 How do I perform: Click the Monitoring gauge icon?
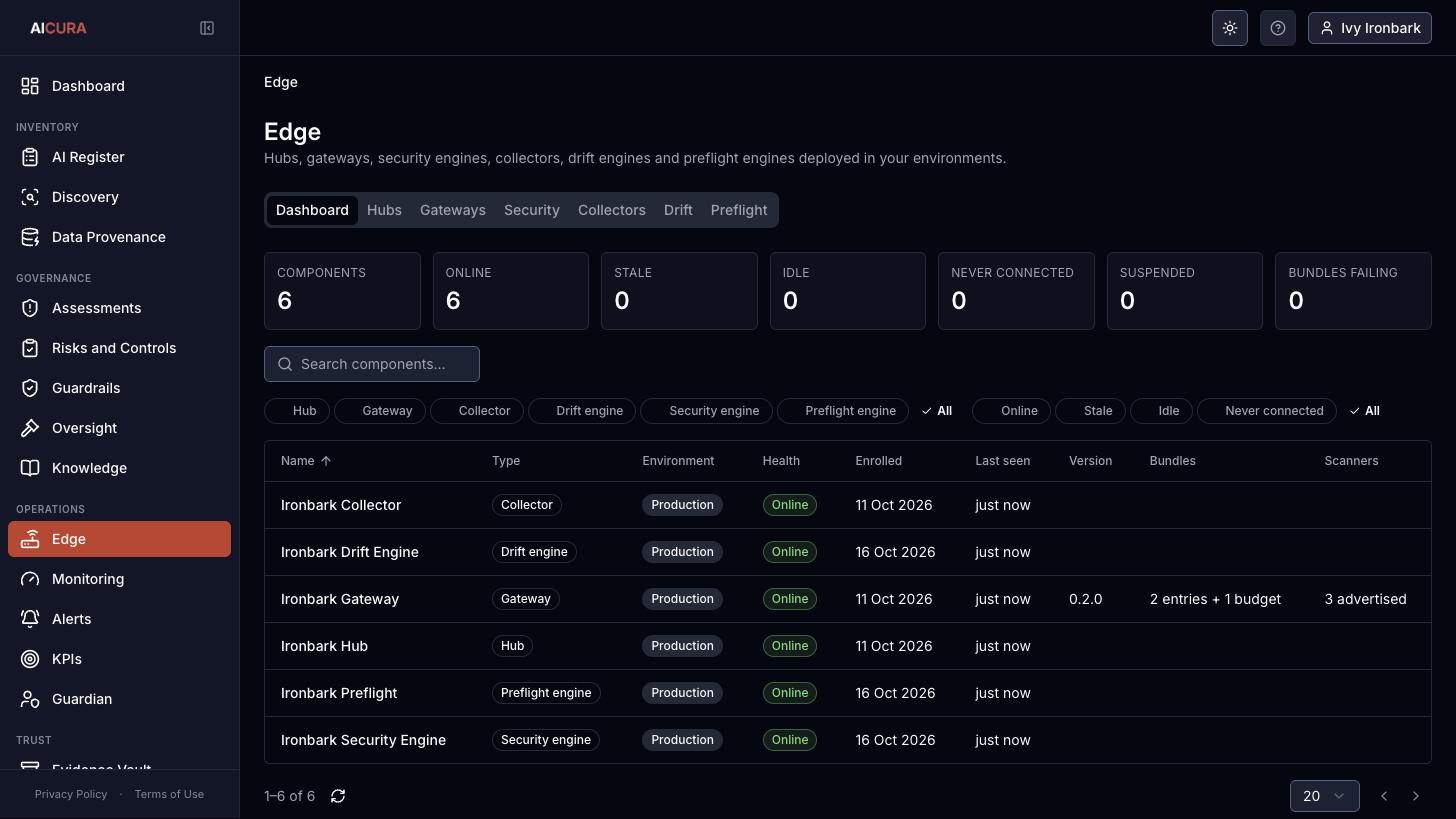pos(30,579)
